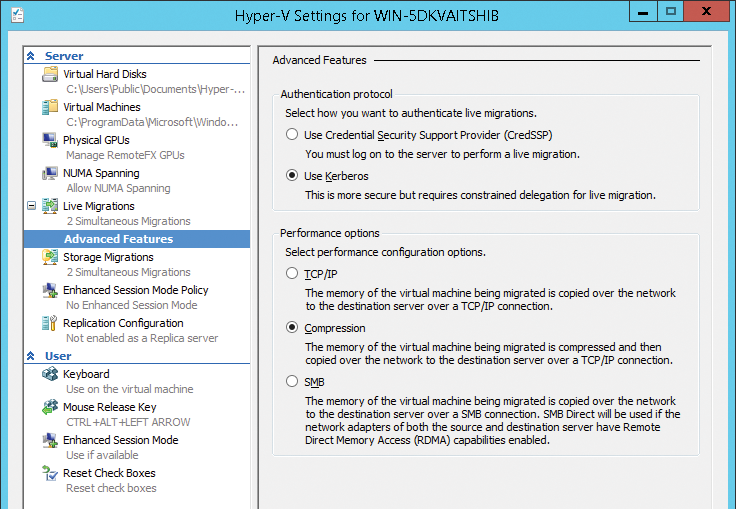Click 'Use on the virtual machine' text
Screen dimensions: 736x509
tap(130, 389)
